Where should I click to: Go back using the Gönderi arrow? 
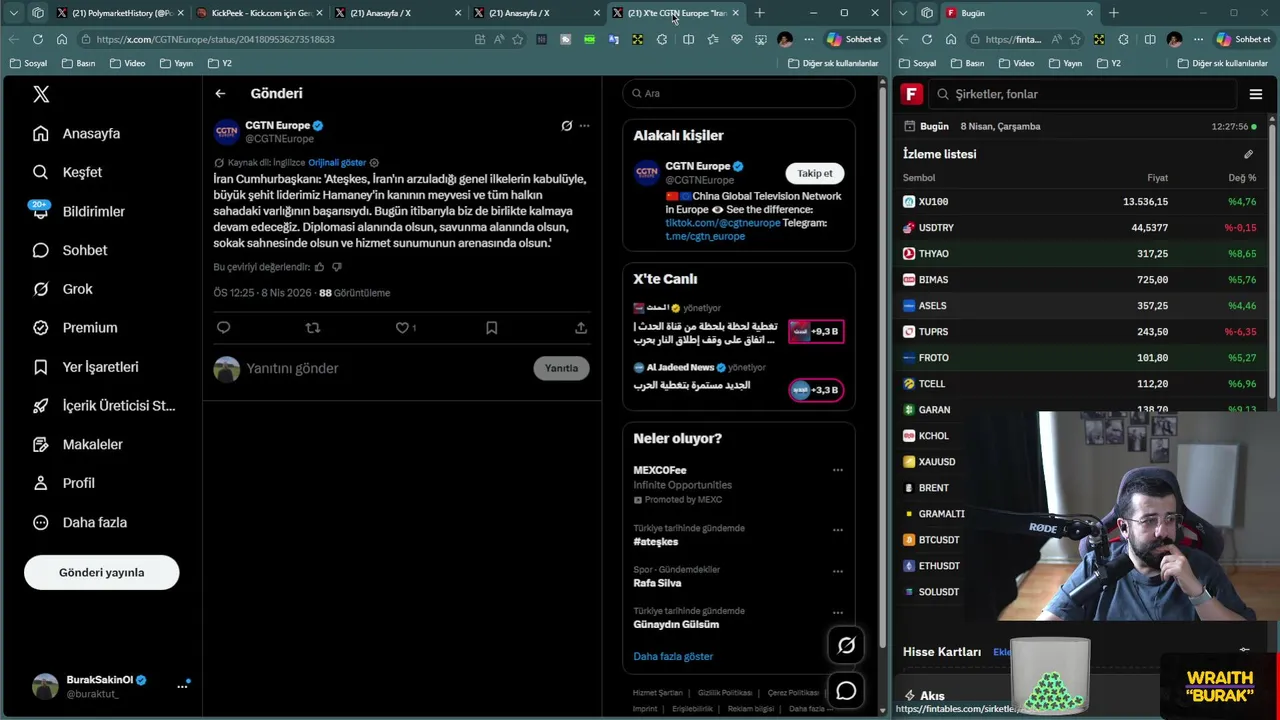coord(220,93)
